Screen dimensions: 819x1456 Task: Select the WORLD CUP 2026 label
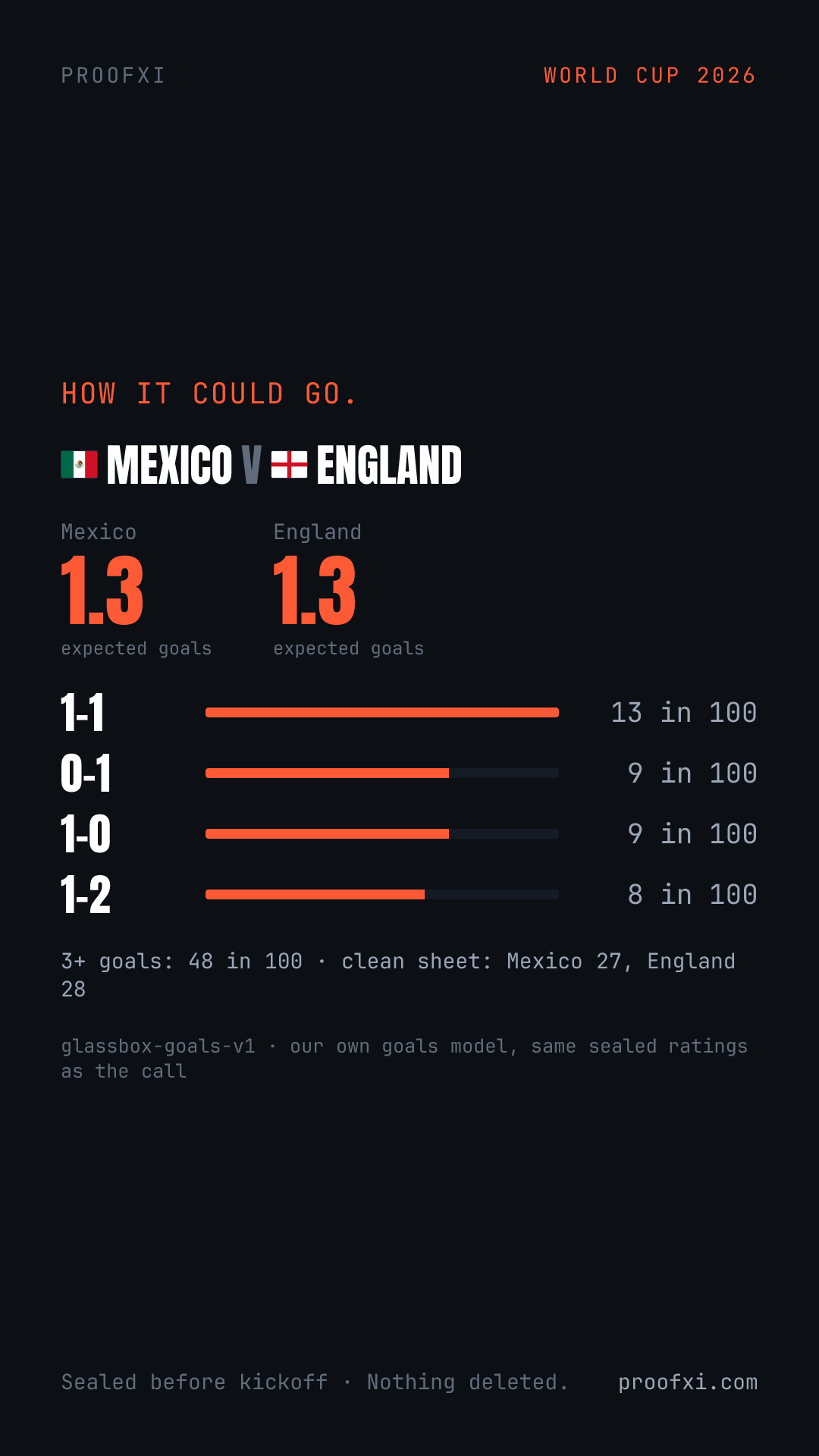pos(650,76)
